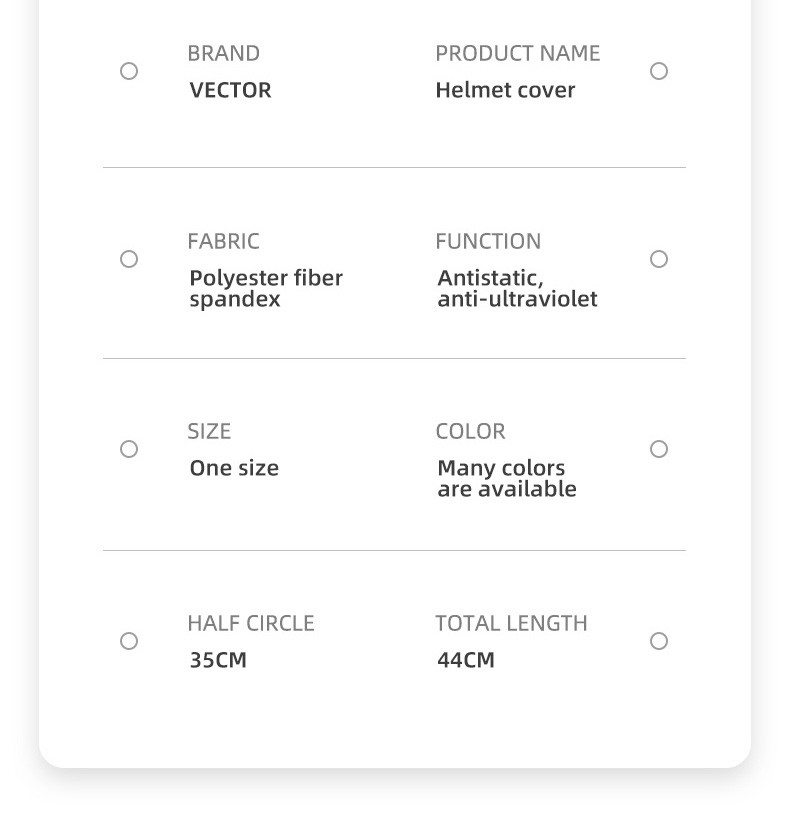Image resolution: width=790 pixels, height=815 pixels.
Task: Click the circle left of FABRIC
Action: 129,259
